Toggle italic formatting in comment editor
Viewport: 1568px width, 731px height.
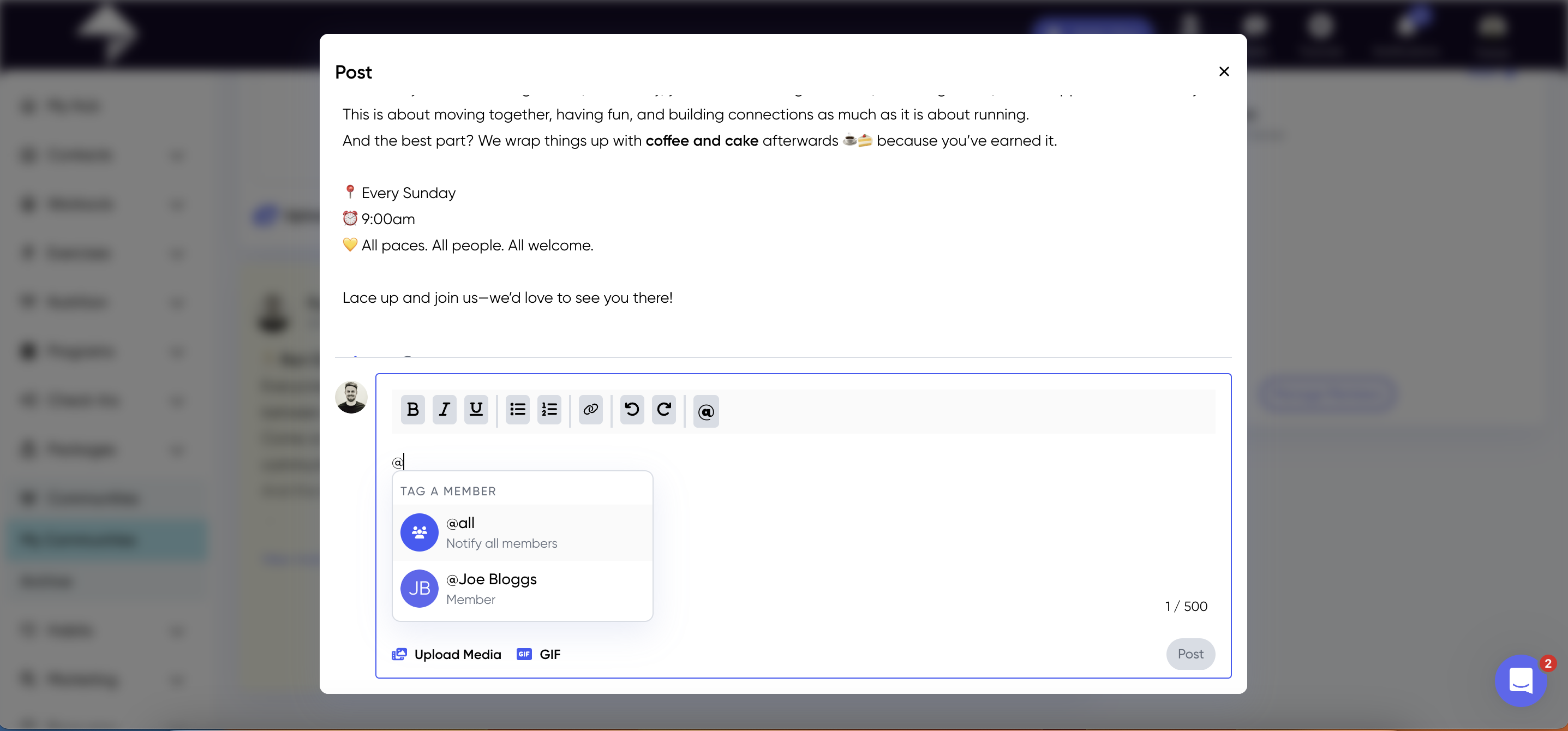tap(444, 410)
